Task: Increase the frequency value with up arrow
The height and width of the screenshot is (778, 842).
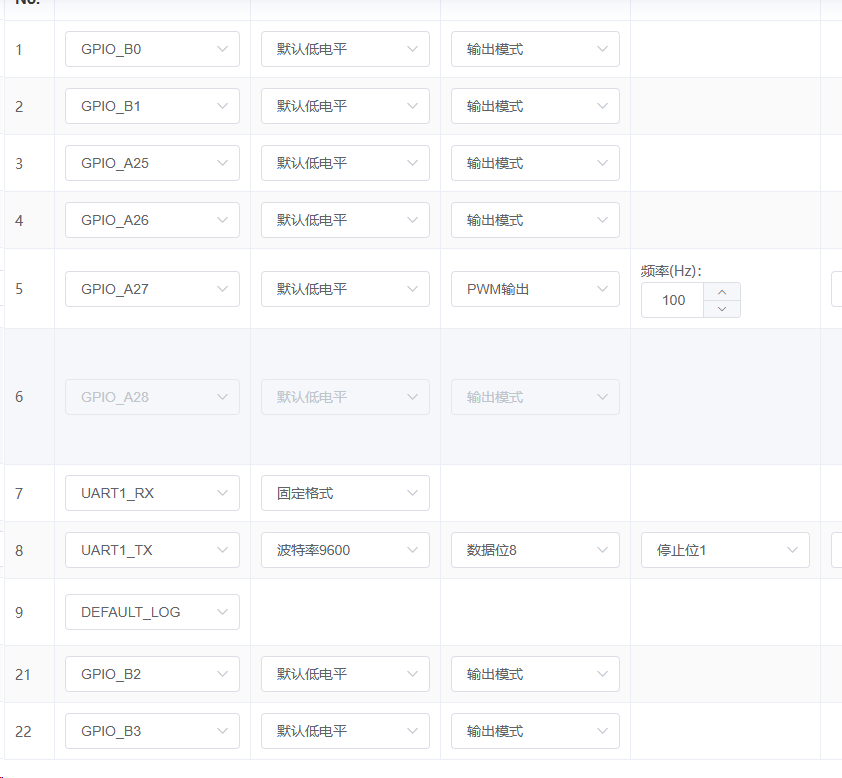Action: pos(722,291)
